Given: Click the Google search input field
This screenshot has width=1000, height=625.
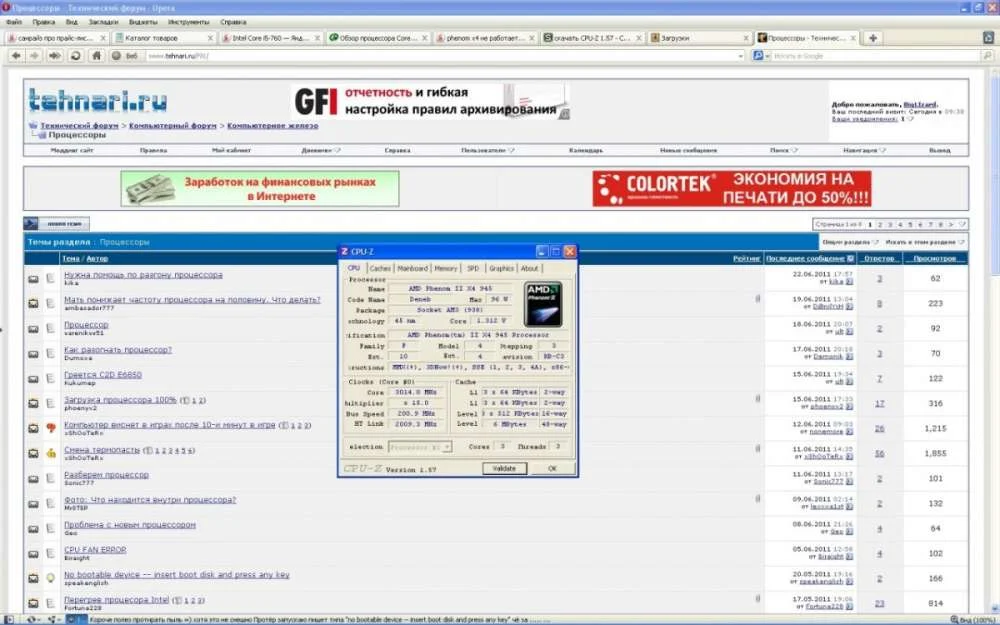Looking at the screenshot, I should click(x=875, y=56).
